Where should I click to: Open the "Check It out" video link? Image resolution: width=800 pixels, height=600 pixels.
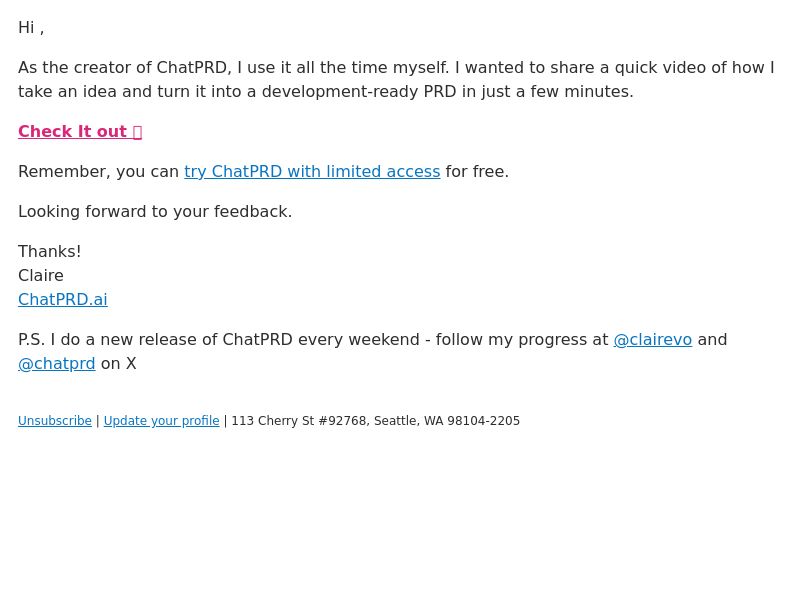[72, 131]
